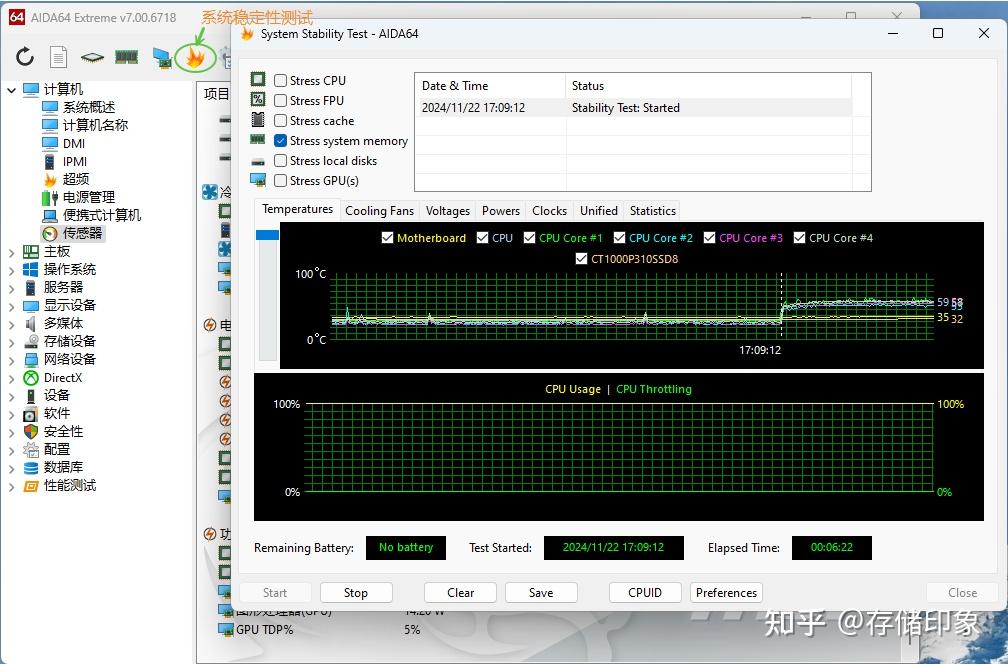Image resolution: width=1008 pixels, height=664 pixels.
Task: Stop the stability test
Action: [356, 593]
